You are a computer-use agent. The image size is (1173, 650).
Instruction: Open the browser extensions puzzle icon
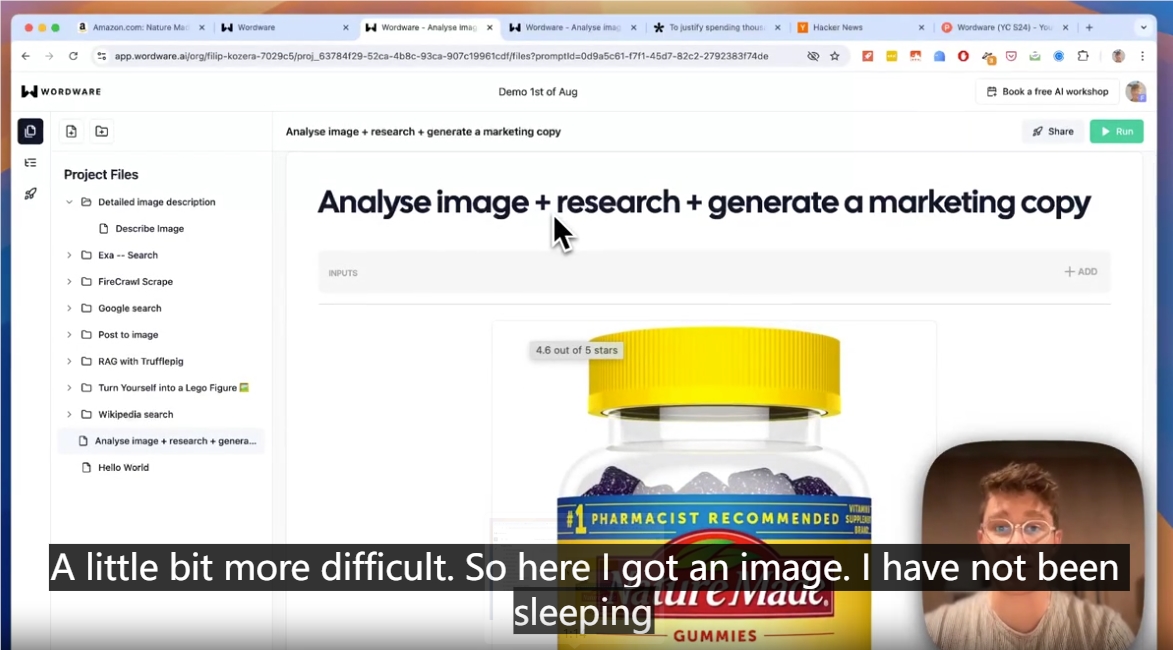tap(1083, 56)
